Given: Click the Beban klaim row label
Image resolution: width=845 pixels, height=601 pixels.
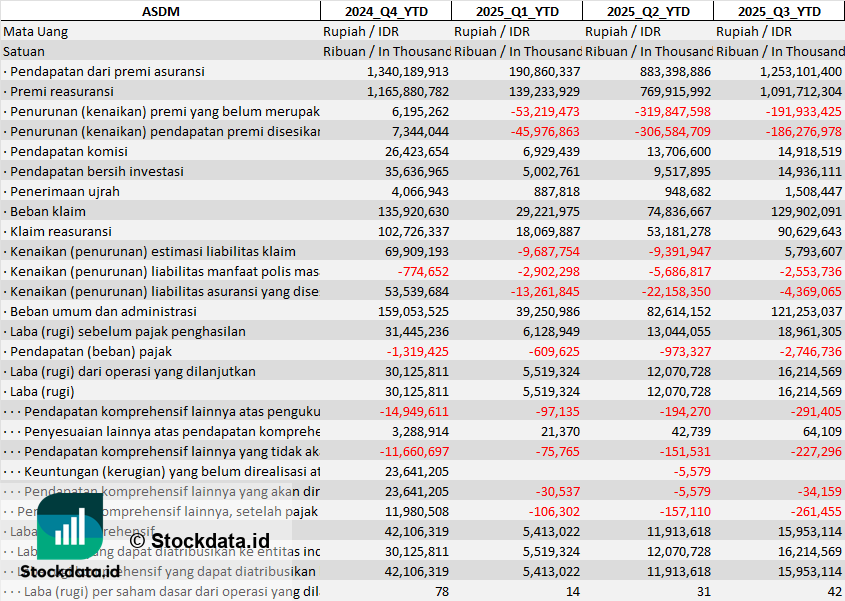Looking at the screenshot, I should coord(48,211).
